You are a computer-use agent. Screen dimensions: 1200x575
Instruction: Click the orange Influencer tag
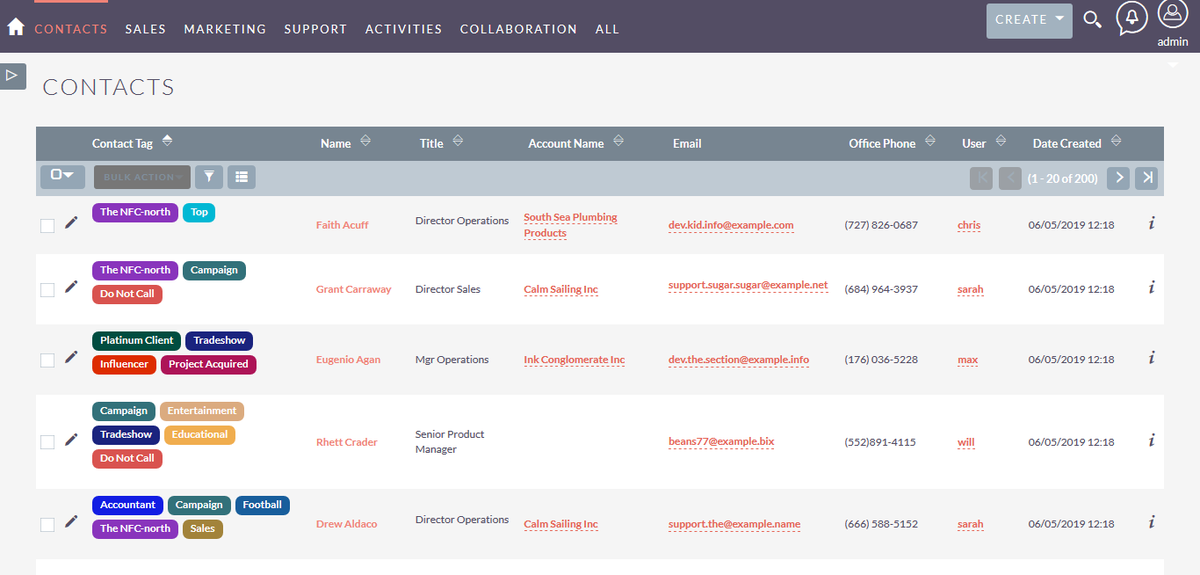(x=124, y=364)
